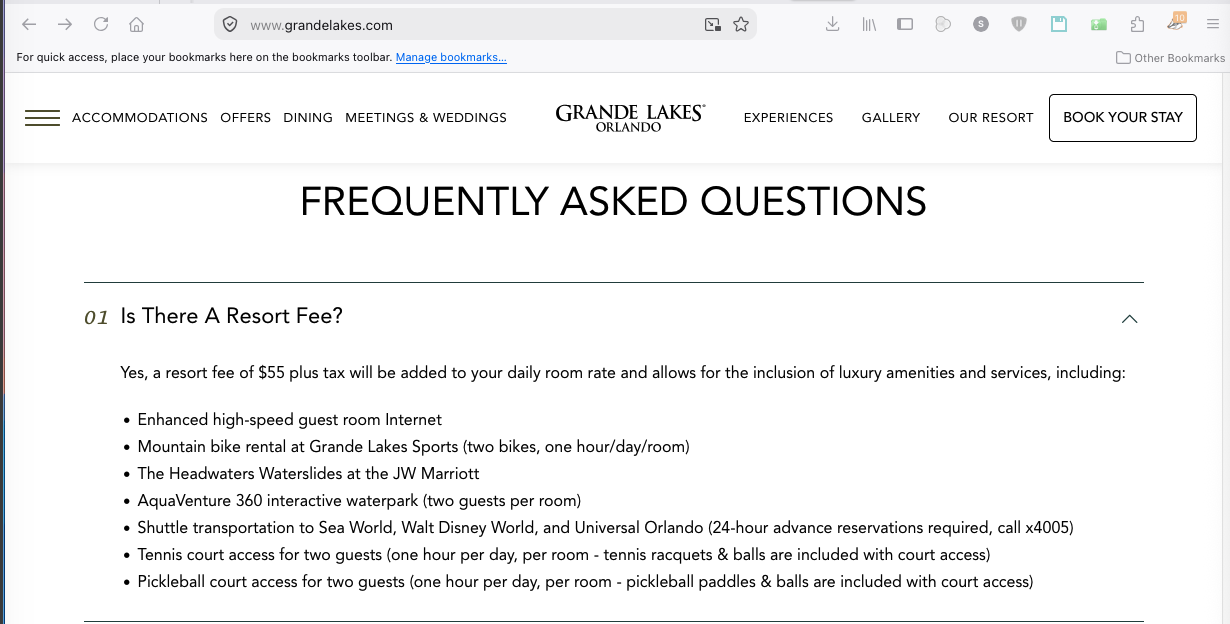Open the Other Bookmarks folder

point(1171,58)
